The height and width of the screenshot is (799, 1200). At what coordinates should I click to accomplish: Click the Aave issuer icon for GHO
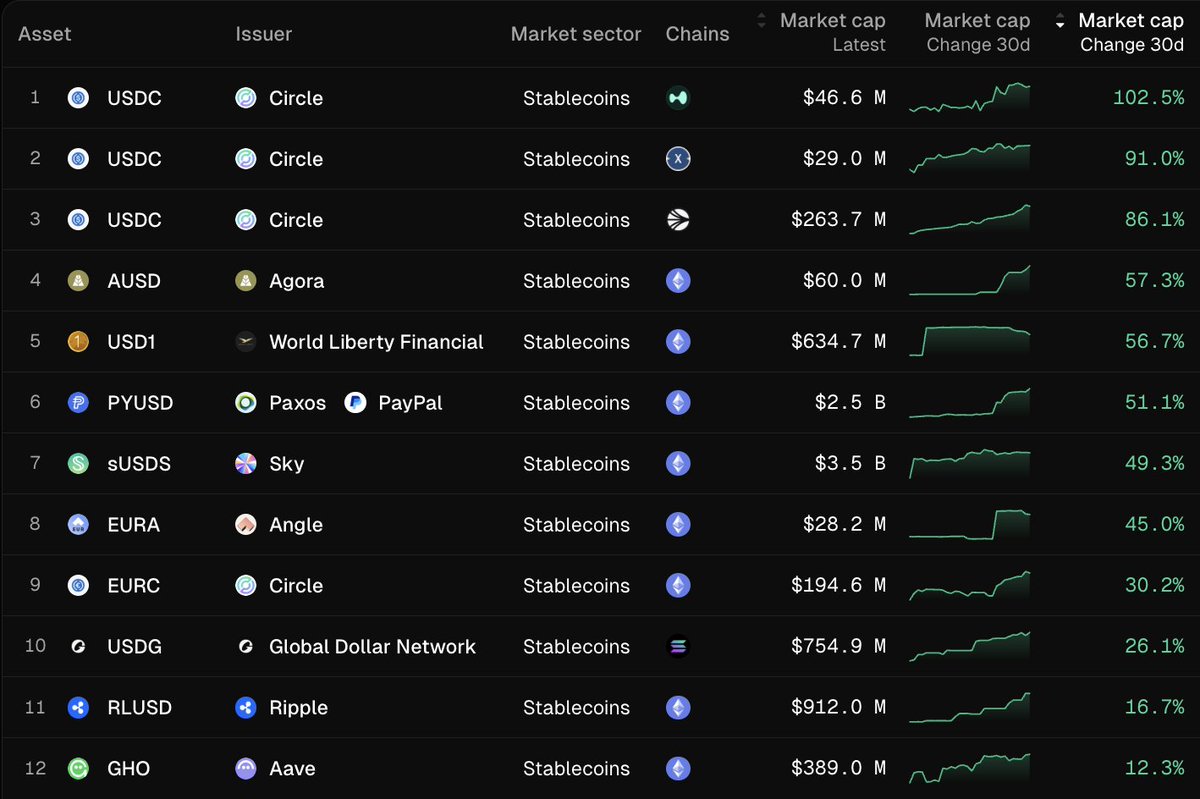tap(246, 768)
